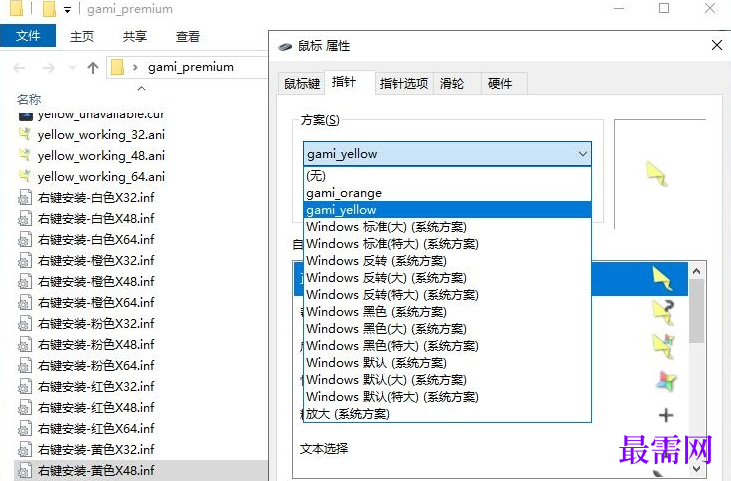Image resolution: width=731 pixels, height=481 pixels.
Task: Click the 右键安装-黄色X48.inf file icon
Action: pos(25,470)
